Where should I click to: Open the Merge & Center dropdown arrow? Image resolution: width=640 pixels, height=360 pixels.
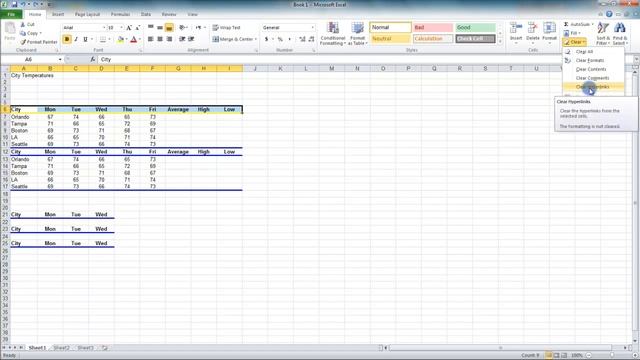pyautogui.click(x=256, y=39)
